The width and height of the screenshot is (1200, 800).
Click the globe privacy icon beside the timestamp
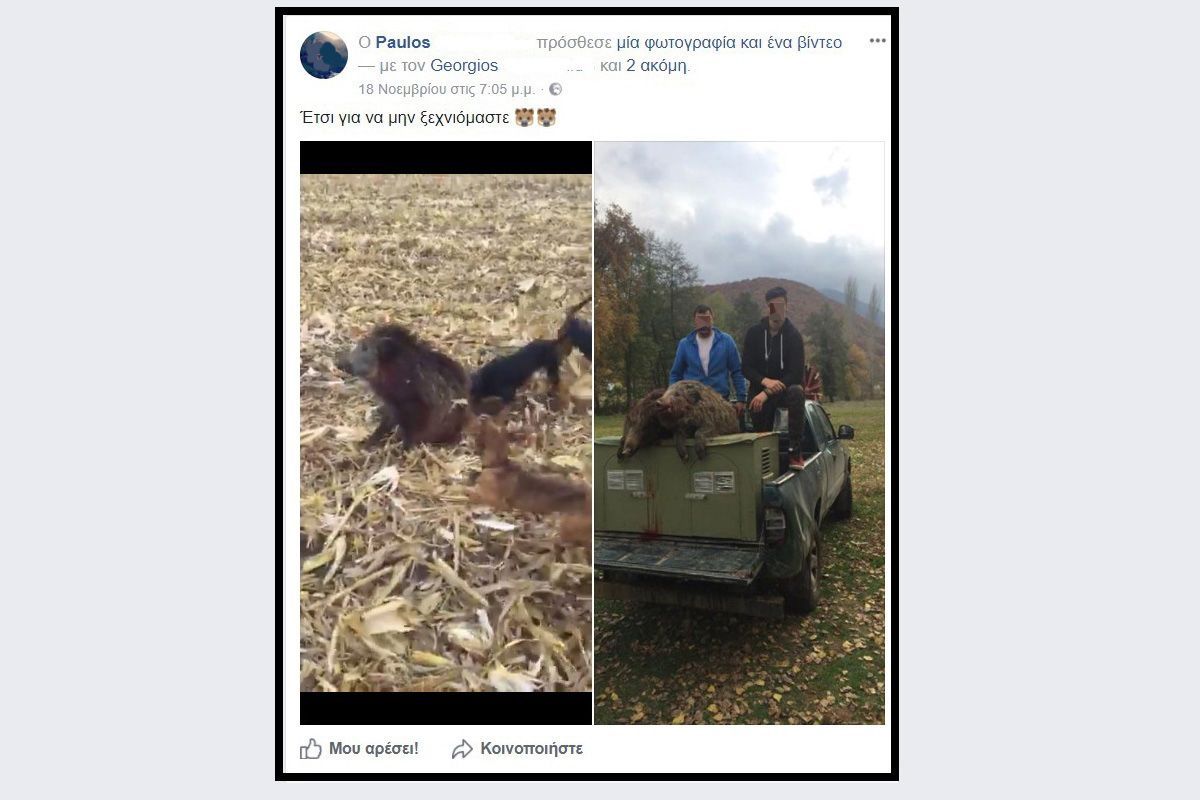pyautogui.click(x=556, y=89)
